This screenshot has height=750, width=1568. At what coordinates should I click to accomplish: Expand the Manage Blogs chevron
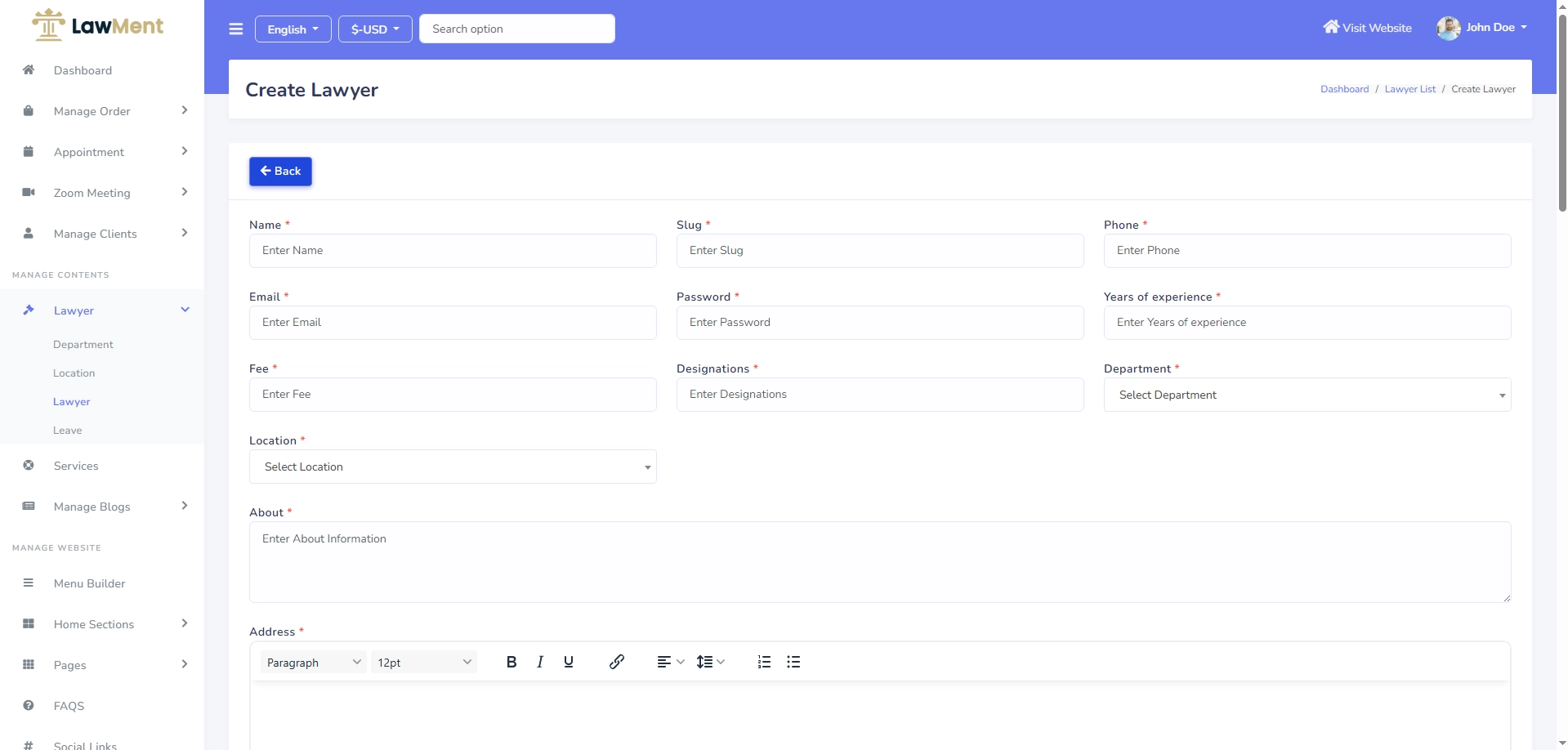tap(185, 506)
